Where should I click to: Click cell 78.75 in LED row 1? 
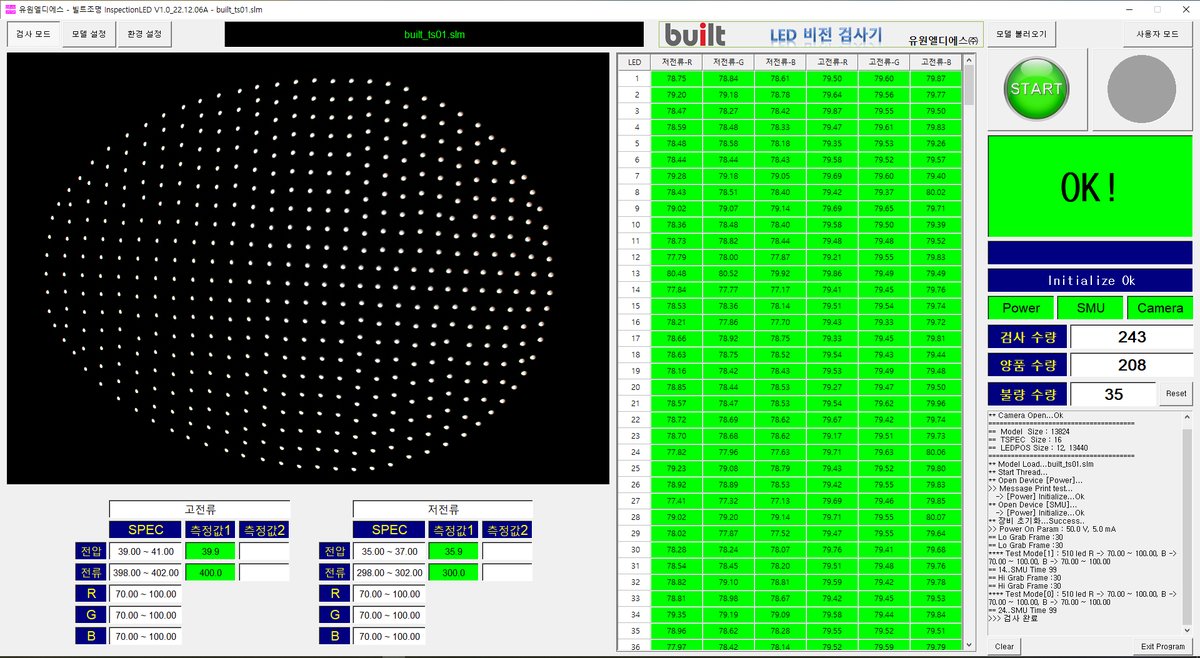pyautogui.click(x=676, y=78)
